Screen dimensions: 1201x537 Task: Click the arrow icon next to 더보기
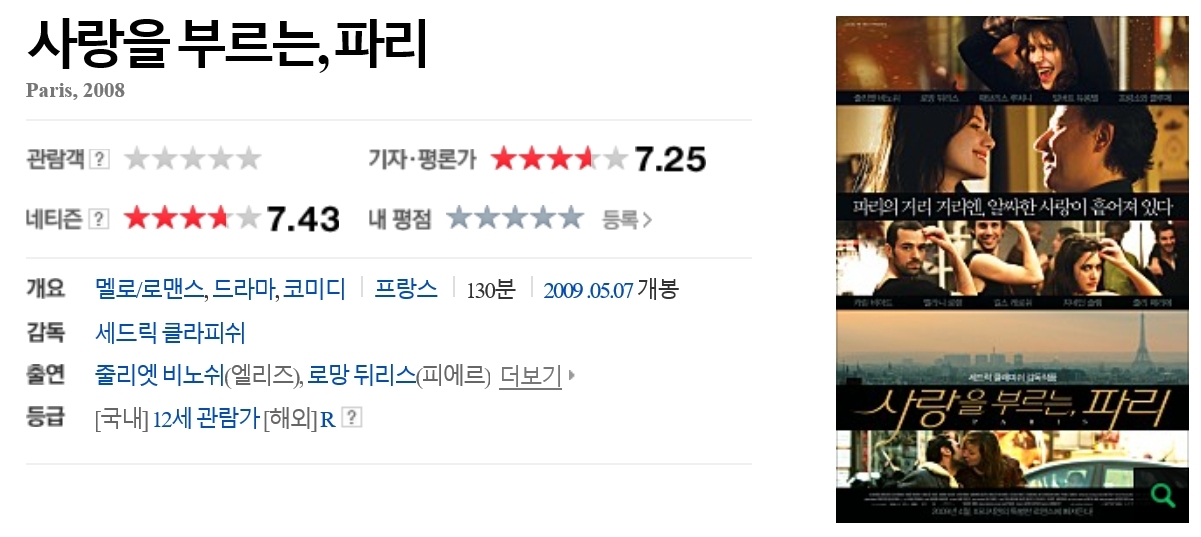pos(572,376)
